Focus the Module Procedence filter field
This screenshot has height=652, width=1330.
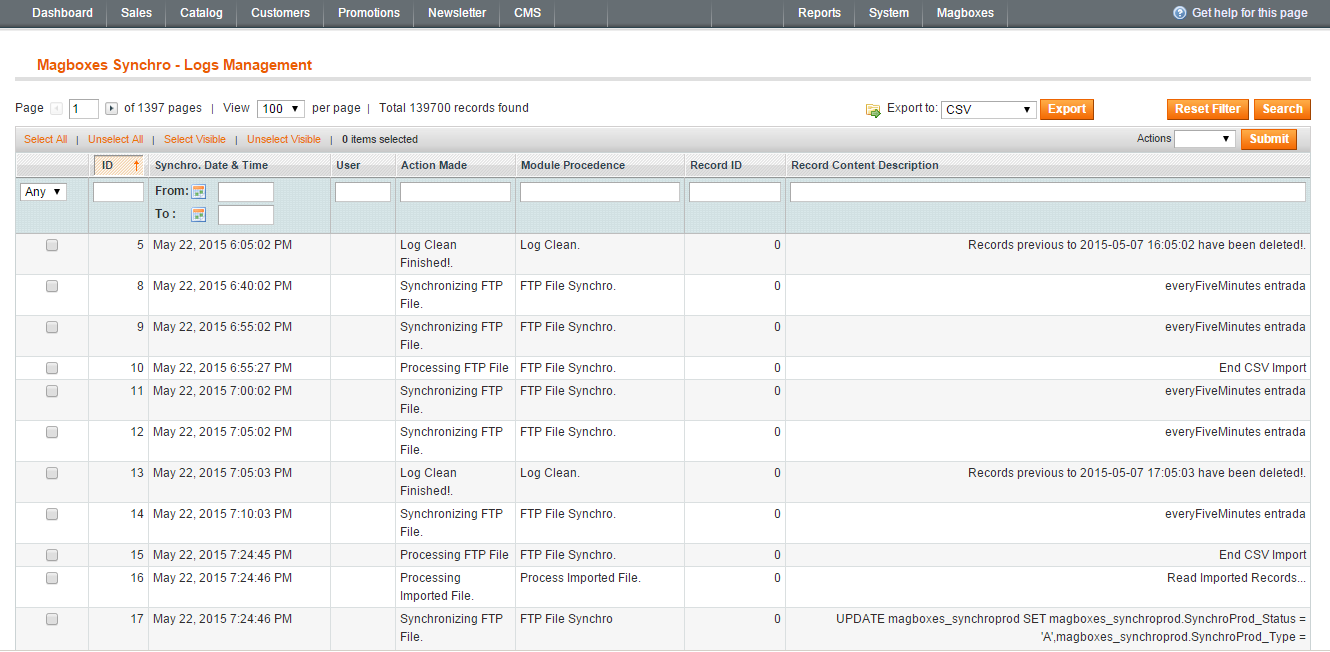[600, 192]
